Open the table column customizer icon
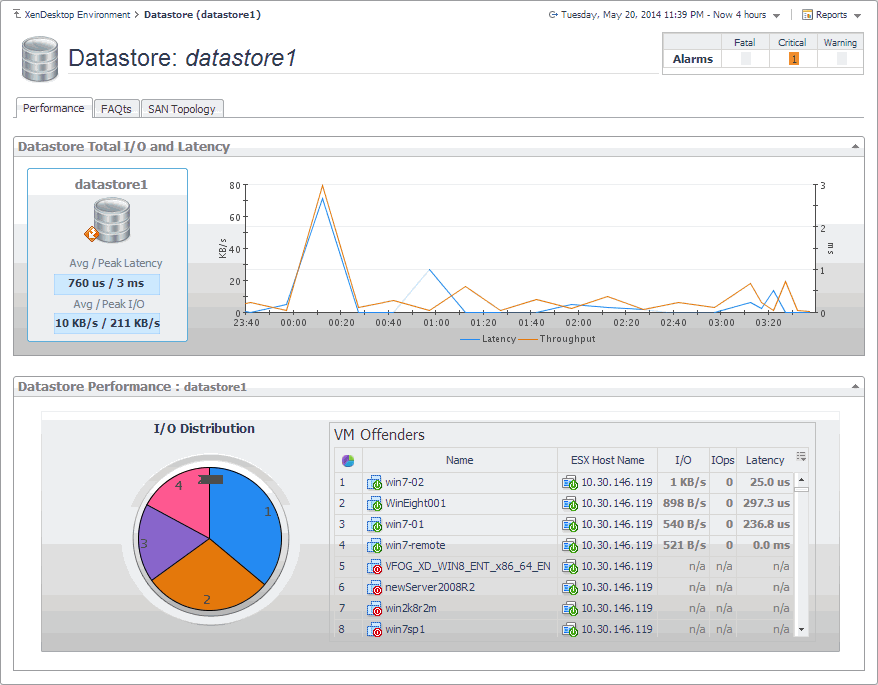Image resolution: width=878 pixels, height=685 pixels. tap(801, 457)
